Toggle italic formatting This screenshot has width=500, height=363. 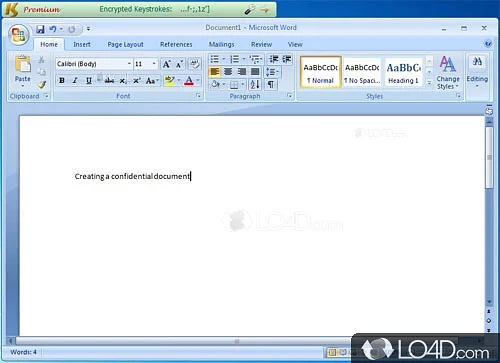pyautogui.click(x=75, y=80)
